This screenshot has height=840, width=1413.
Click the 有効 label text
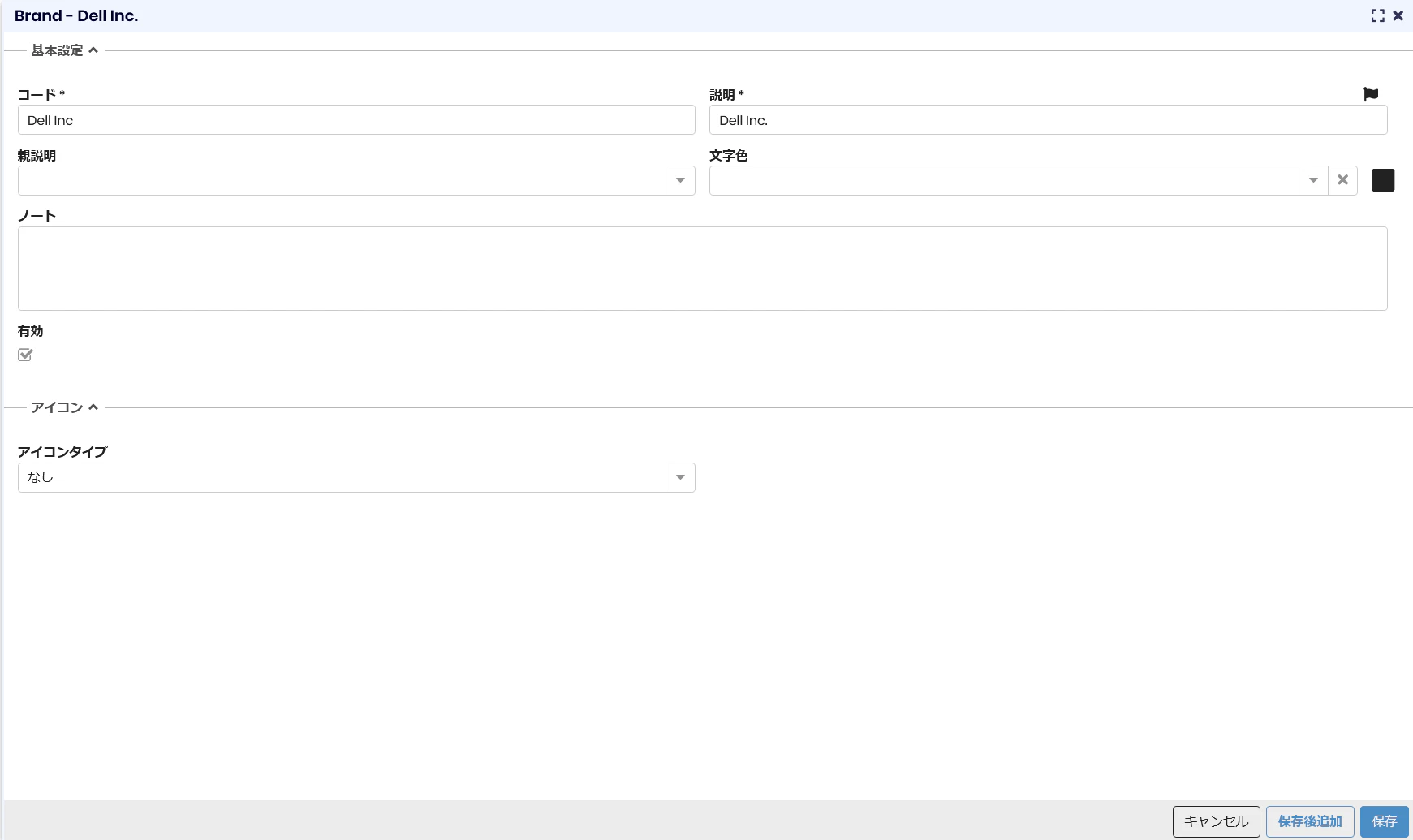pos(31,331)
